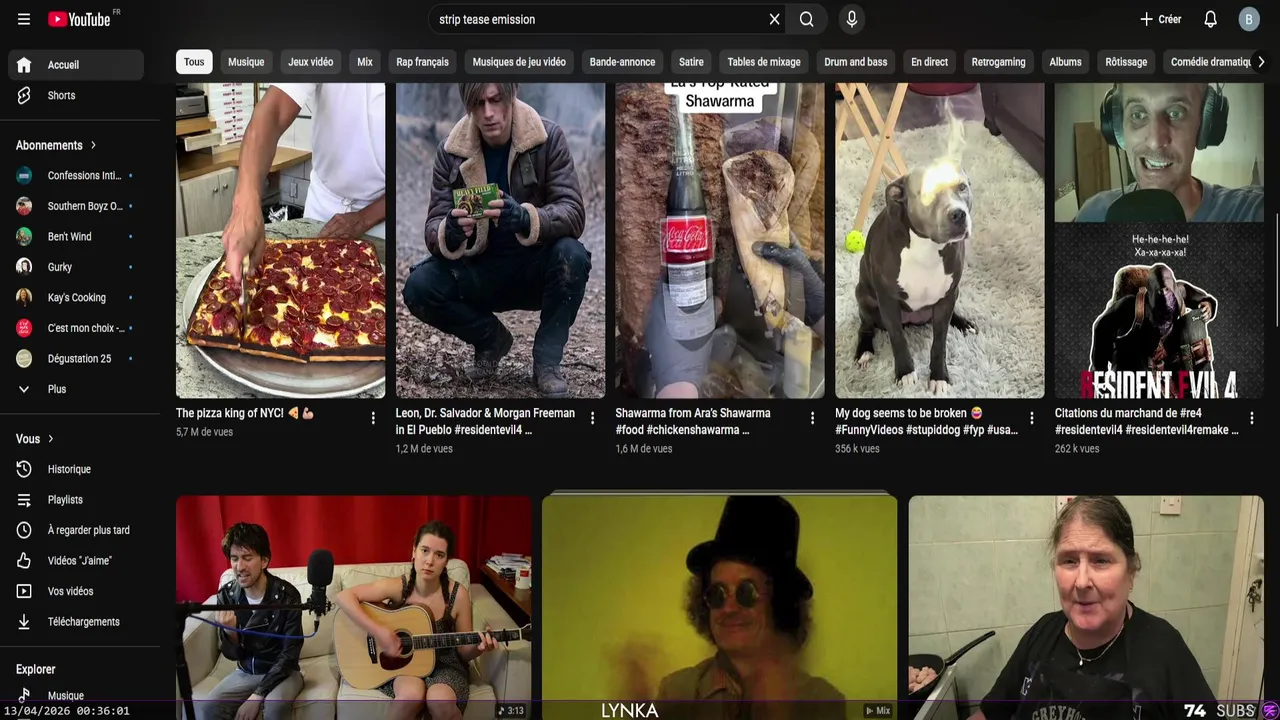Select the Mix chip

point(365,62)
